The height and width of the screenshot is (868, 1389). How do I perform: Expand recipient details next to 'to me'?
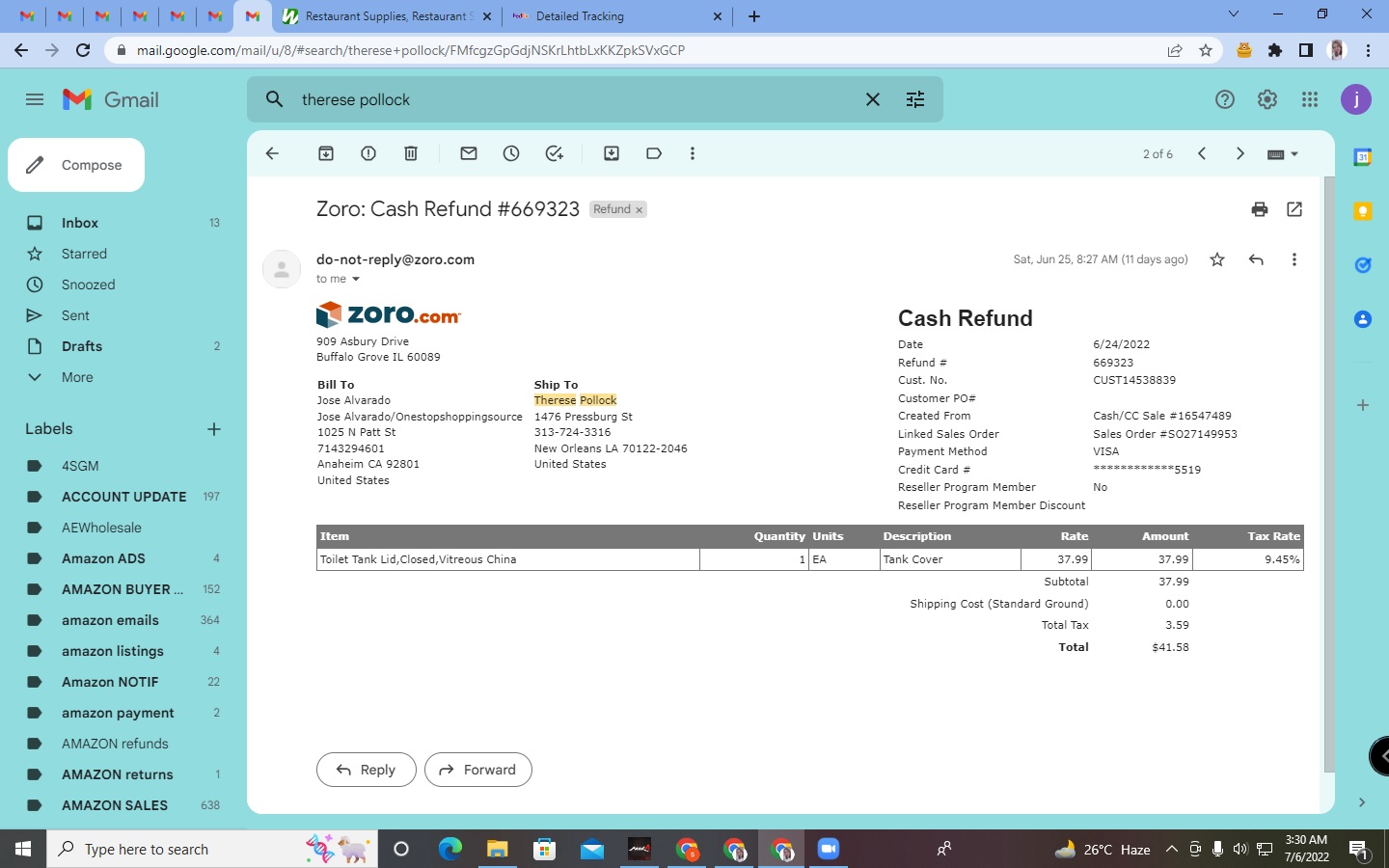coord(356,280)
